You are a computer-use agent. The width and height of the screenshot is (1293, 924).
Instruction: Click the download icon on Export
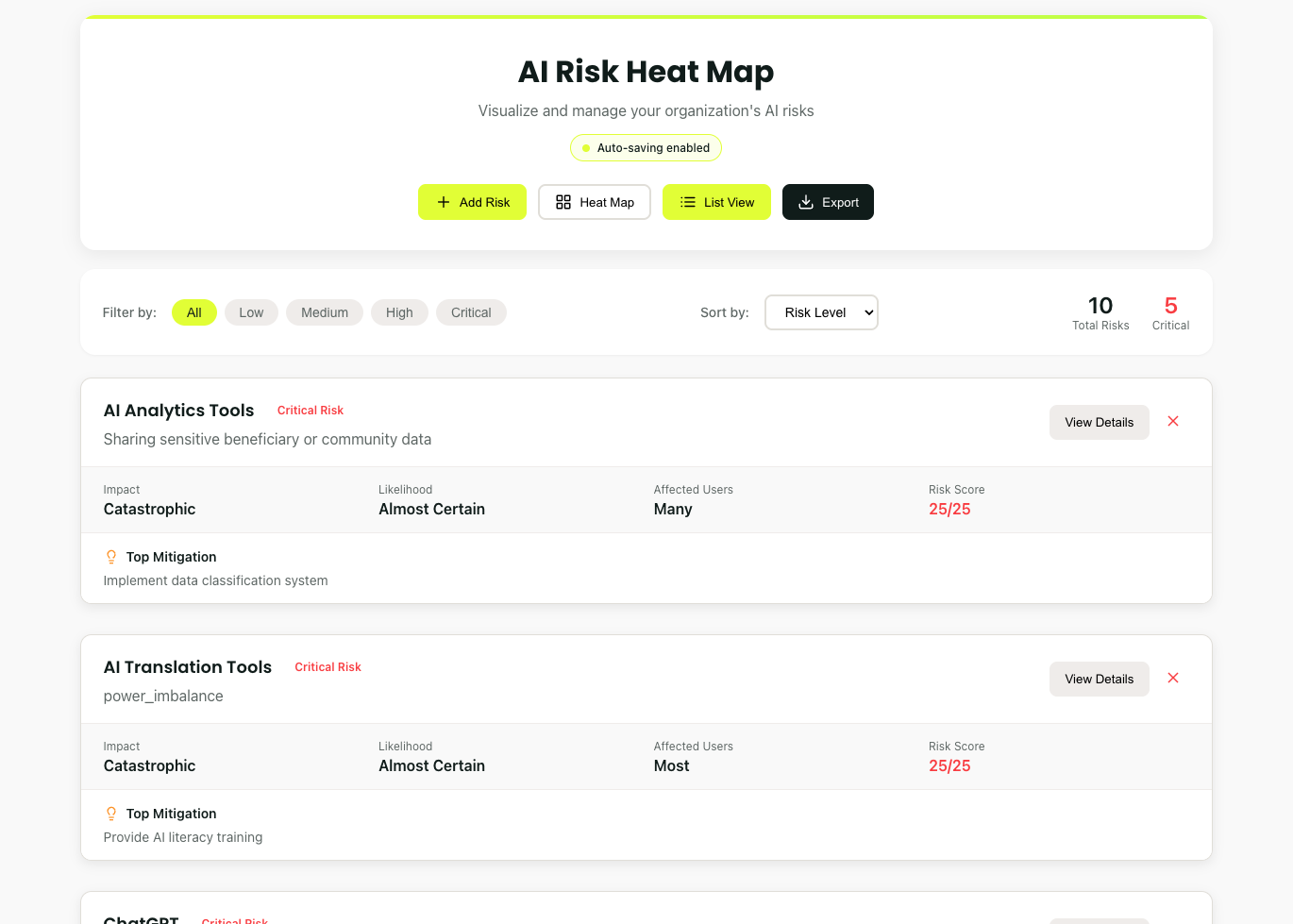pyautogui.click(x=806, y=202)
